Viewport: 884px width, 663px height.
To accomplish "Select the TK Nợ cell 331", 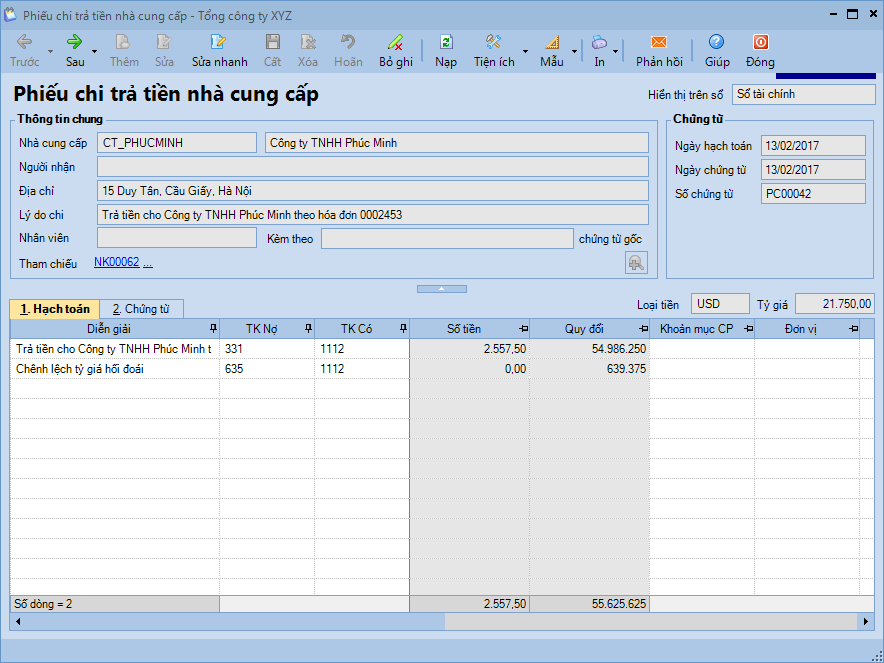I will coord(267,349).
